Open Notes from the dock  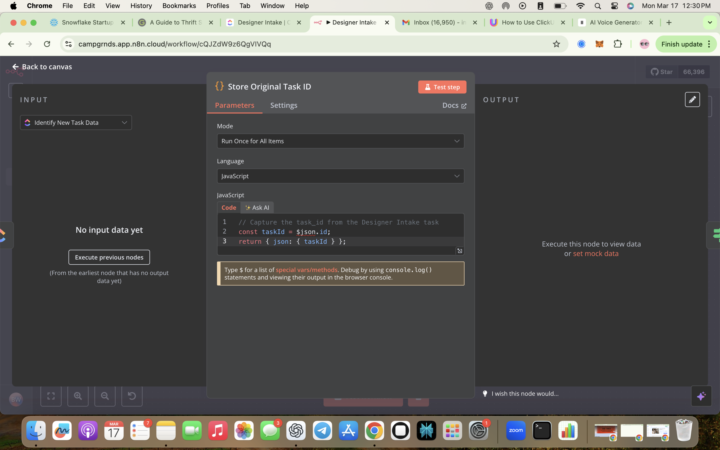click(x=166, y=430)
